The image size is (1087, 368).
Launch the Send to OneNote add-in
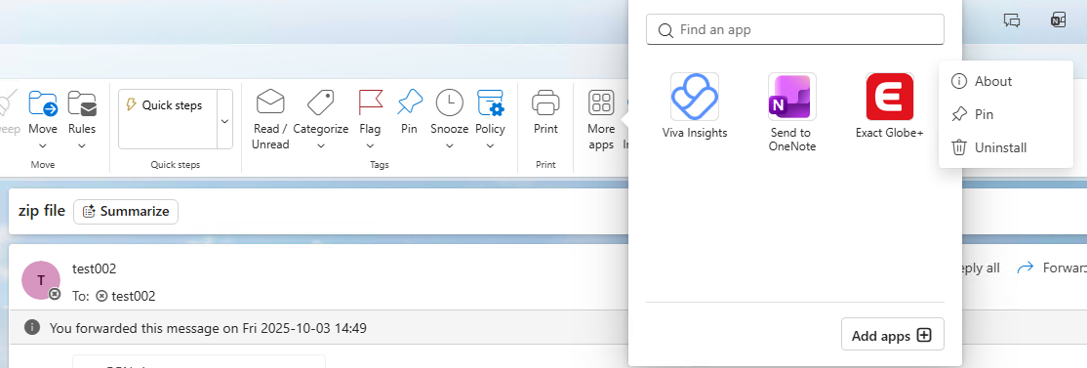coord(792,97)
